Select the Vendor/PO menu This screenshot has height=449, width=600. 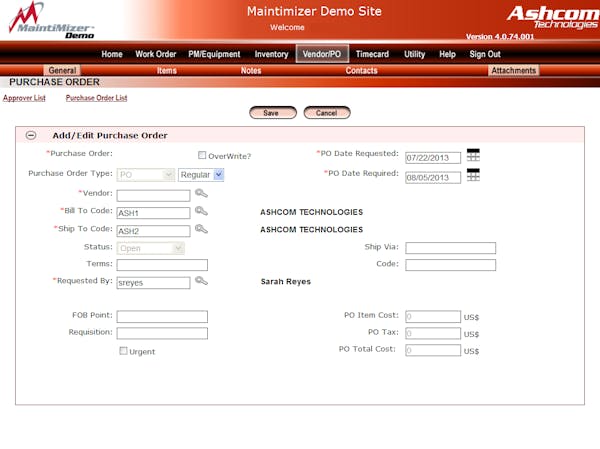(x=322, y=54)
